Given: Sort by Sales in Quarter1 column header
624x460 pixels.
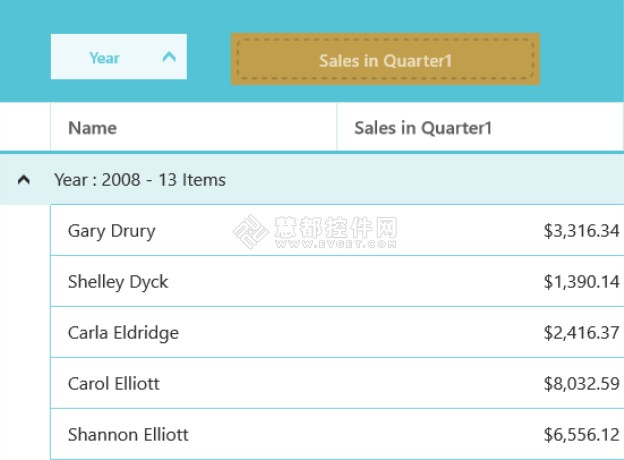Looking at the screenshot, I should point(480,127).
